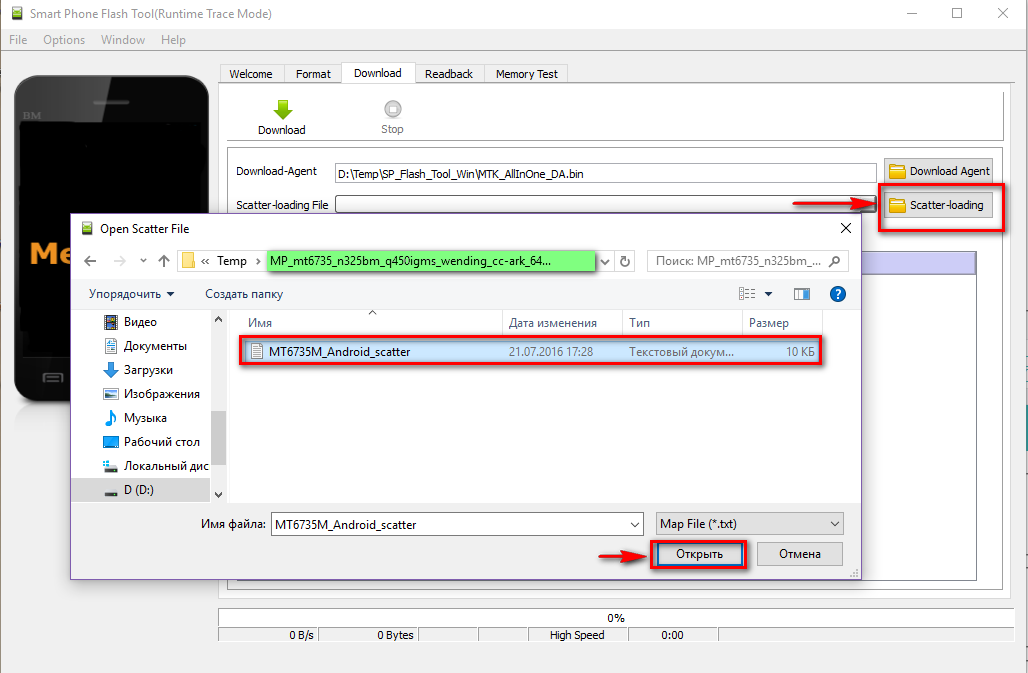Expand the file name combo box dropdown
Screen dimensions: 1028x673
tap(634, 524)
